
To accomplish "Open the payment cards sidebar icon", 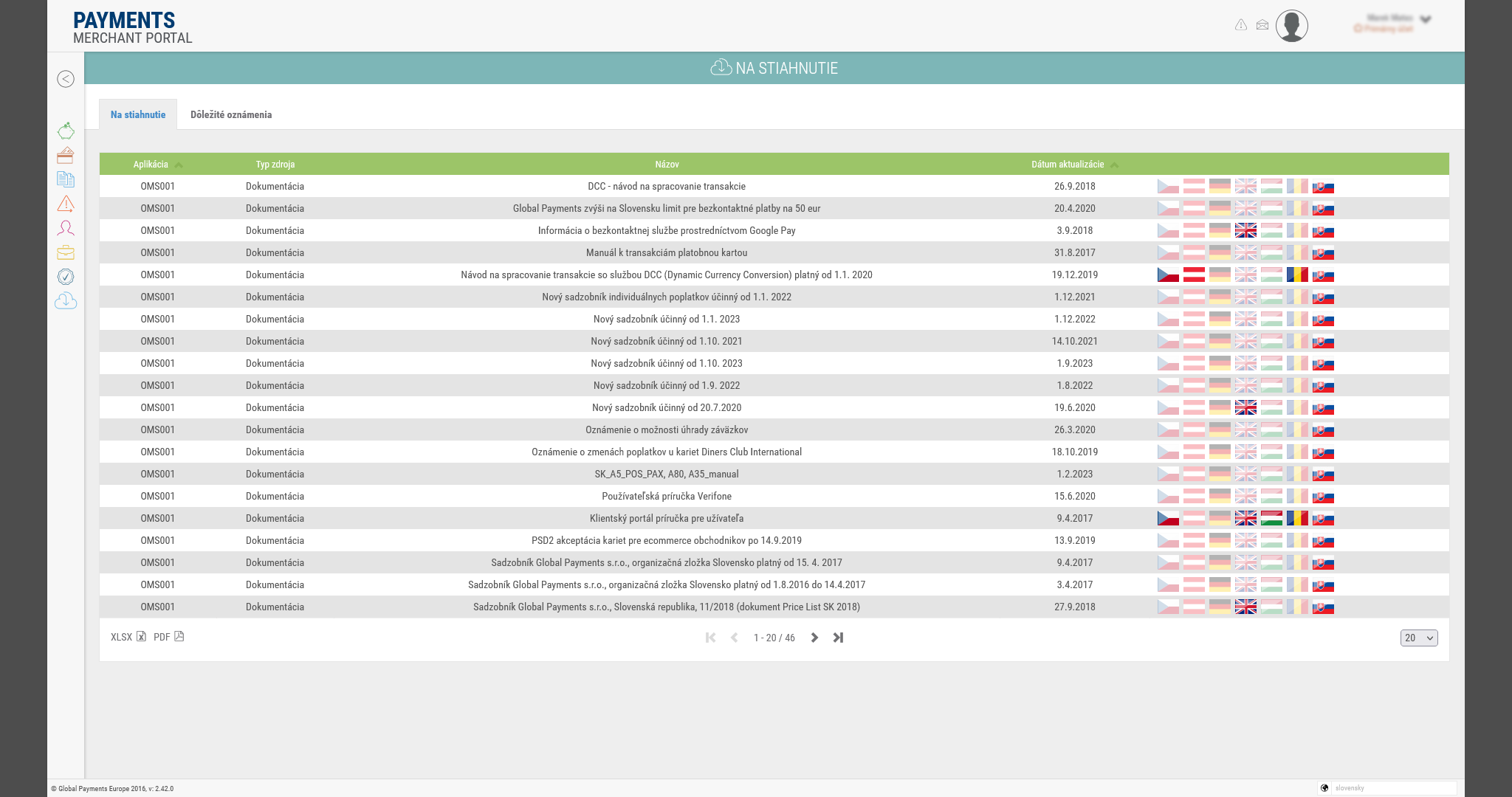I will [66, 155].
